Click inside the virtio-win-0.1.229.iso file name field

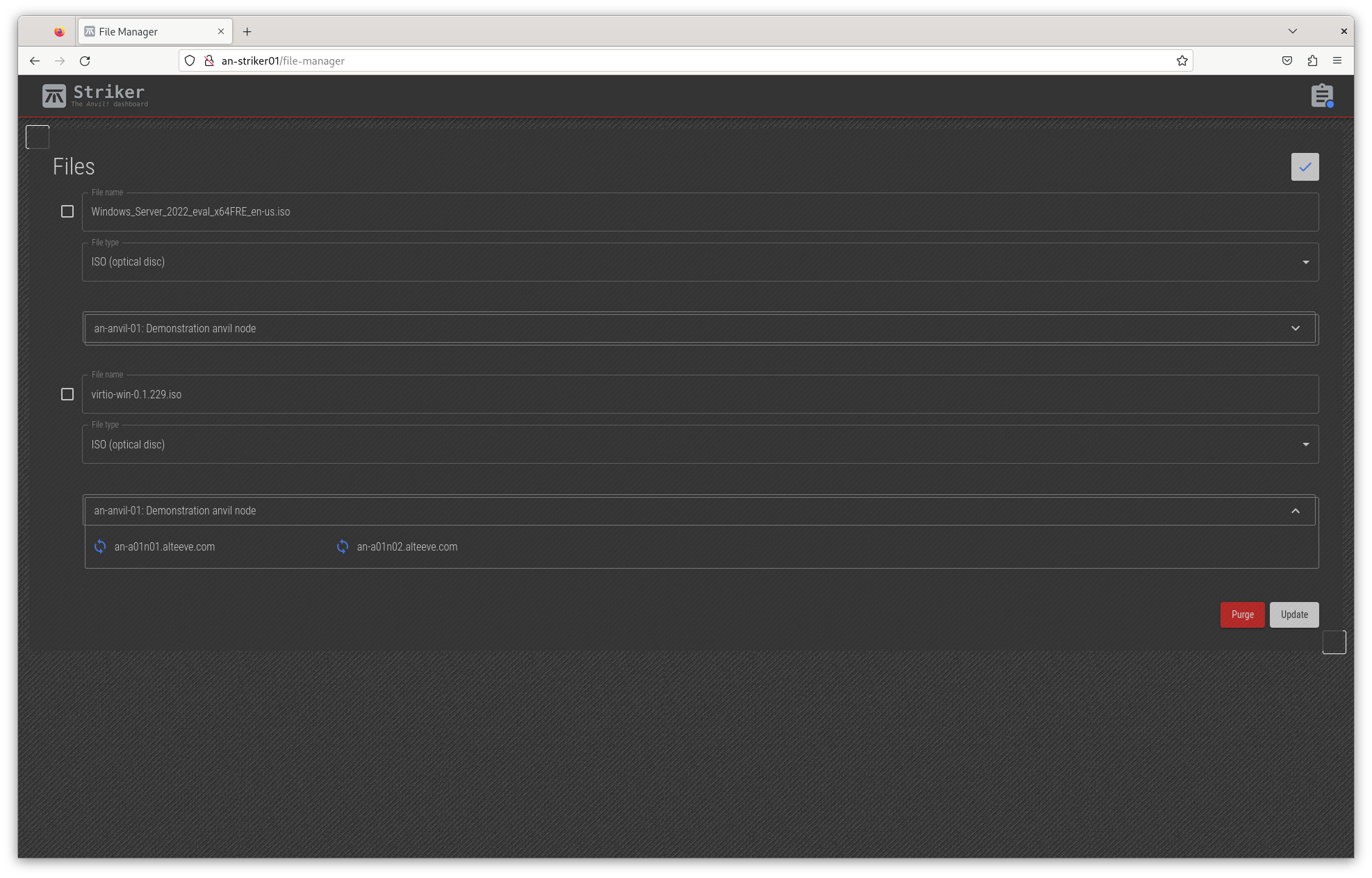click(417, 394)
